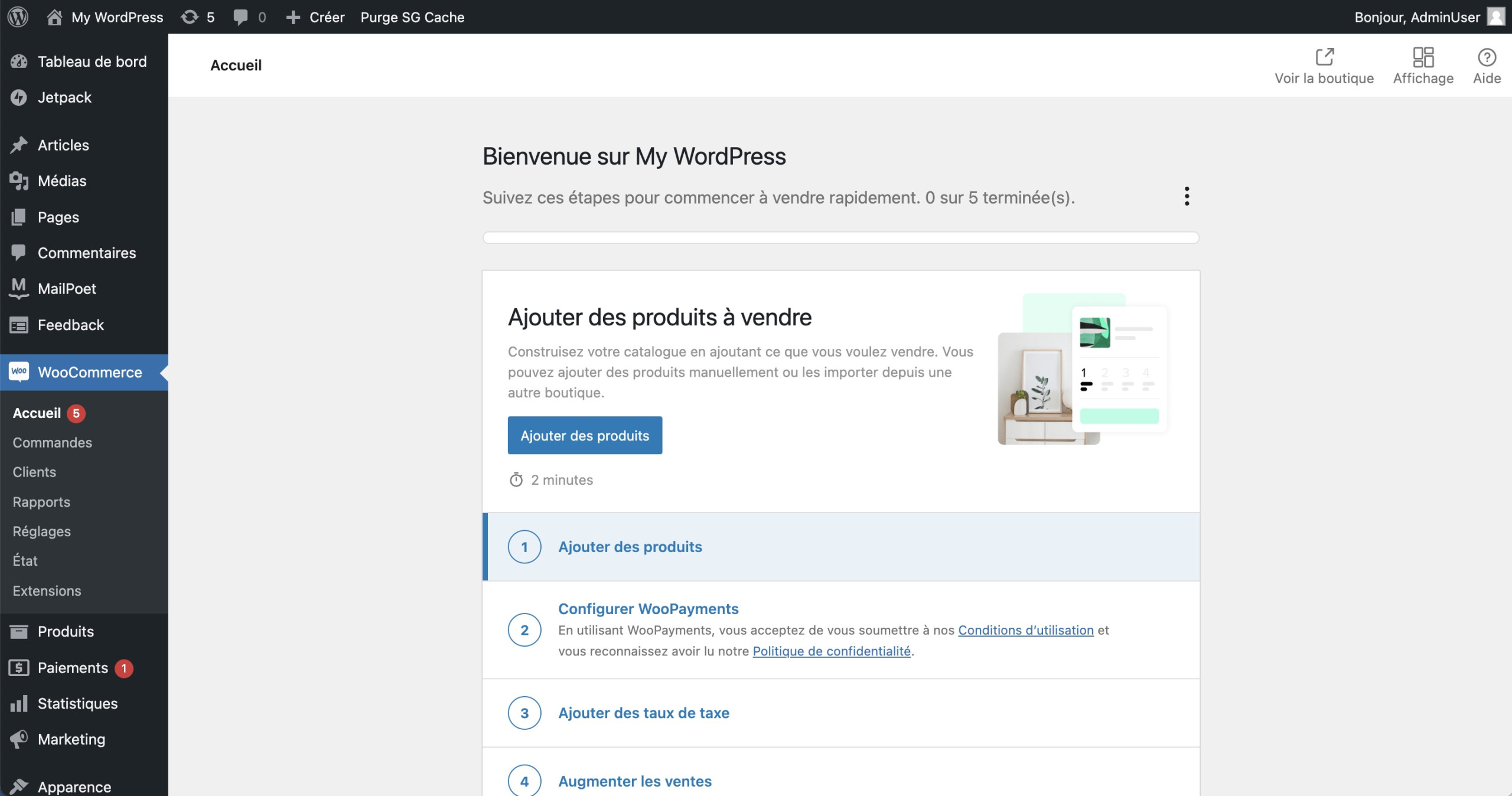Open État in WooCommerce submenu
1512x796 pixels.
coord(25,560)
